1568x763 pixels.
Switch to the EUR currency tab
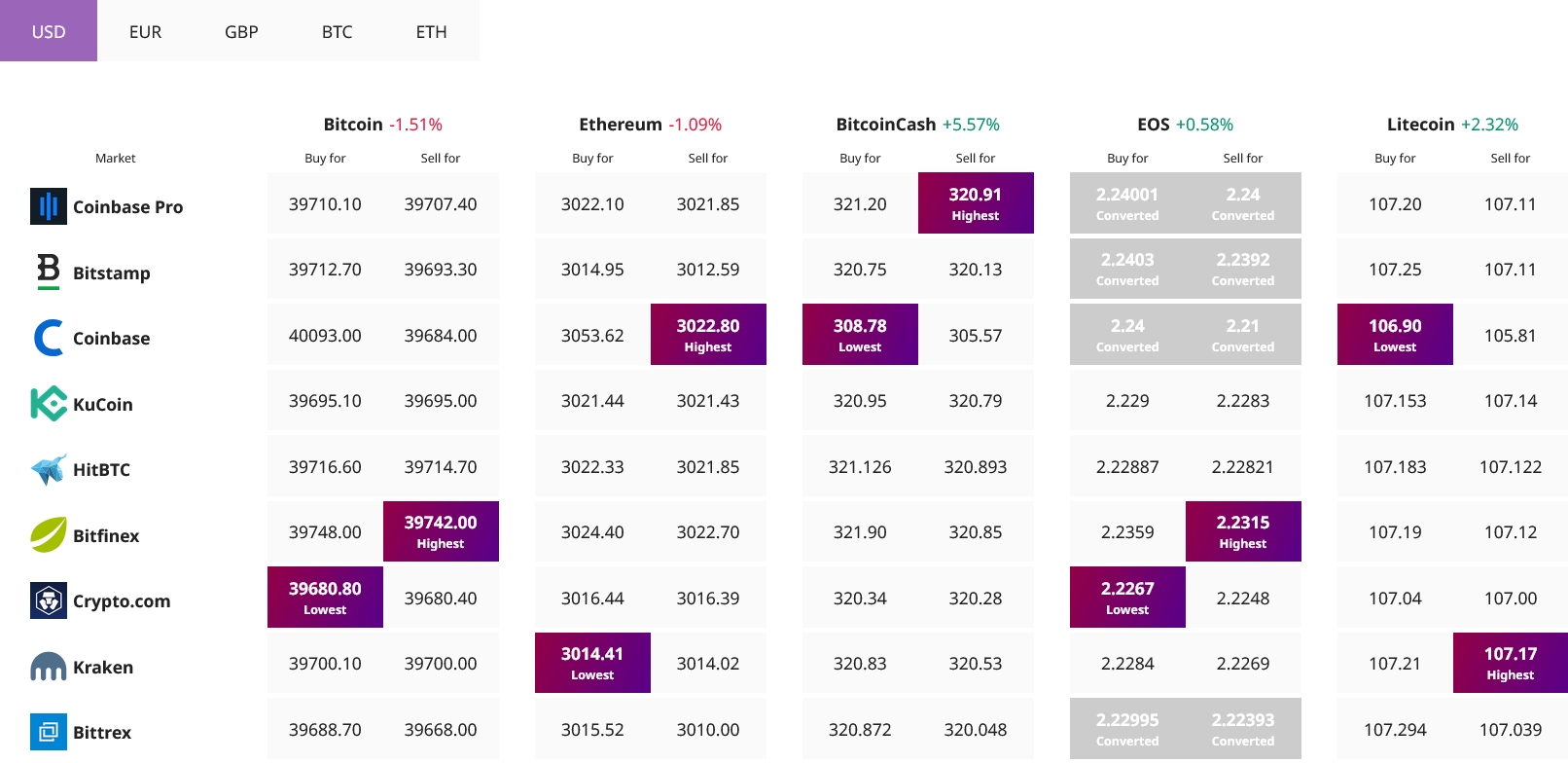(145, 31)
